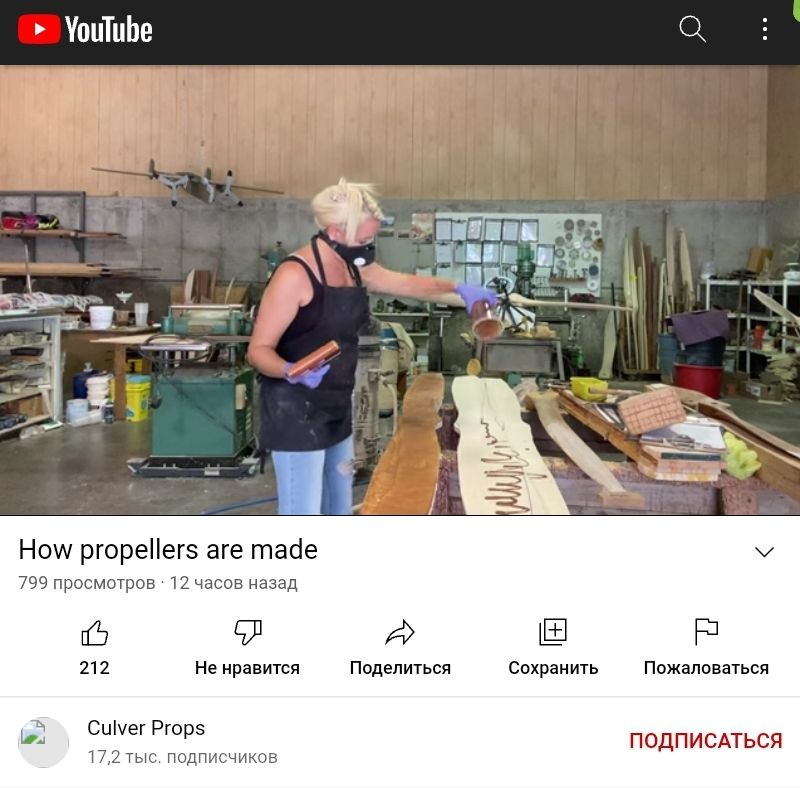Viewport: 800px width, 788px height.
Task: Click the Не нравится label
Action: (x=247, y=668)
